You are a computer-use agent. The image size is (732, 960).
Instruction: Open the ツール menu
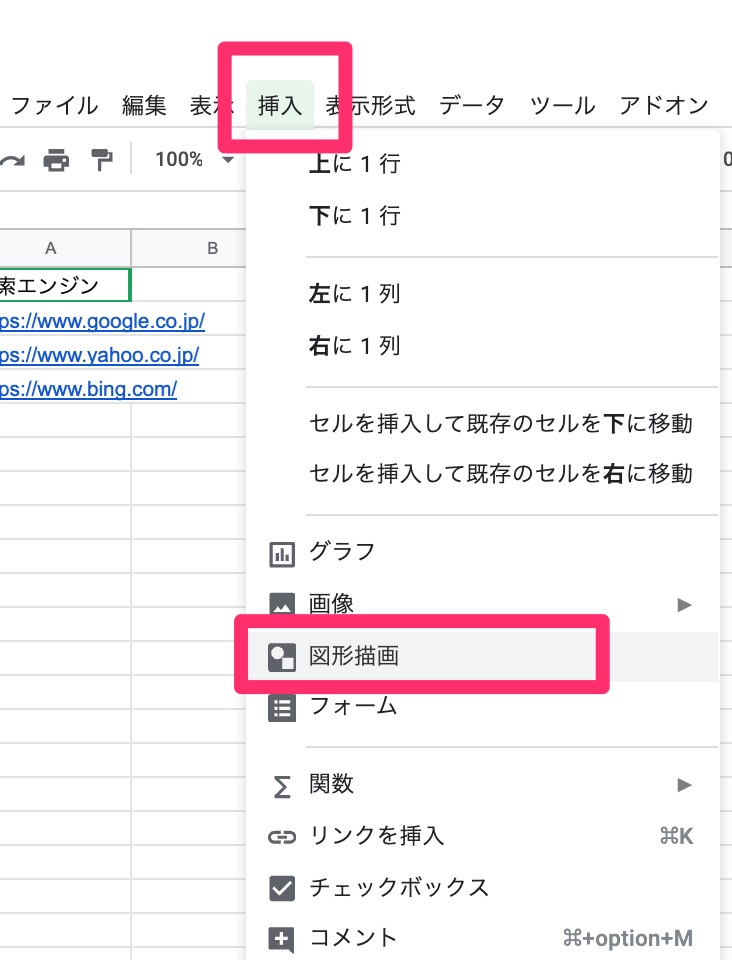[x=562, y=105]
